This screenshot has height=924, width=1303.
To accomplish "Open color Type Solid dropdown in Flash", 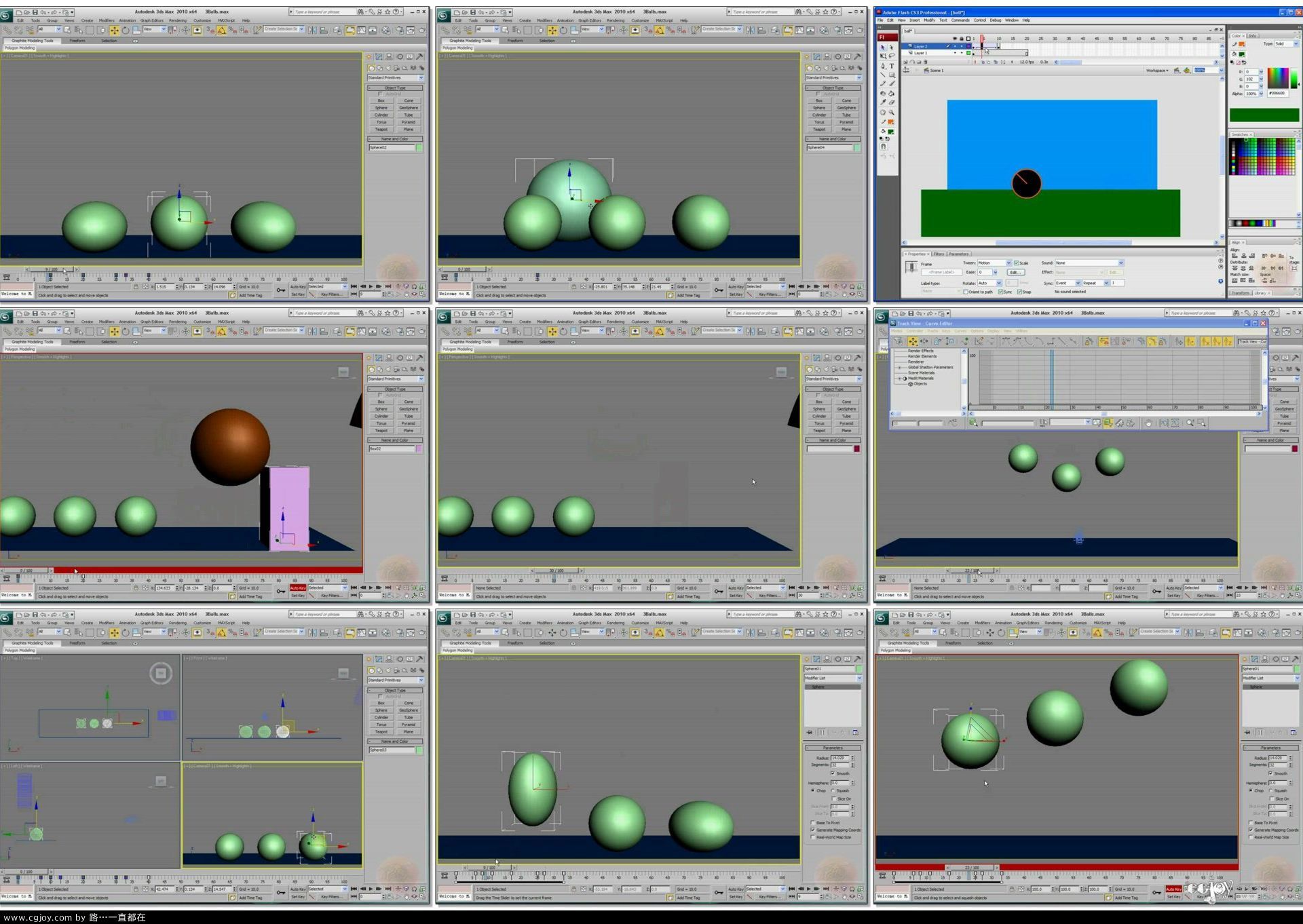I will point(1285,43).
